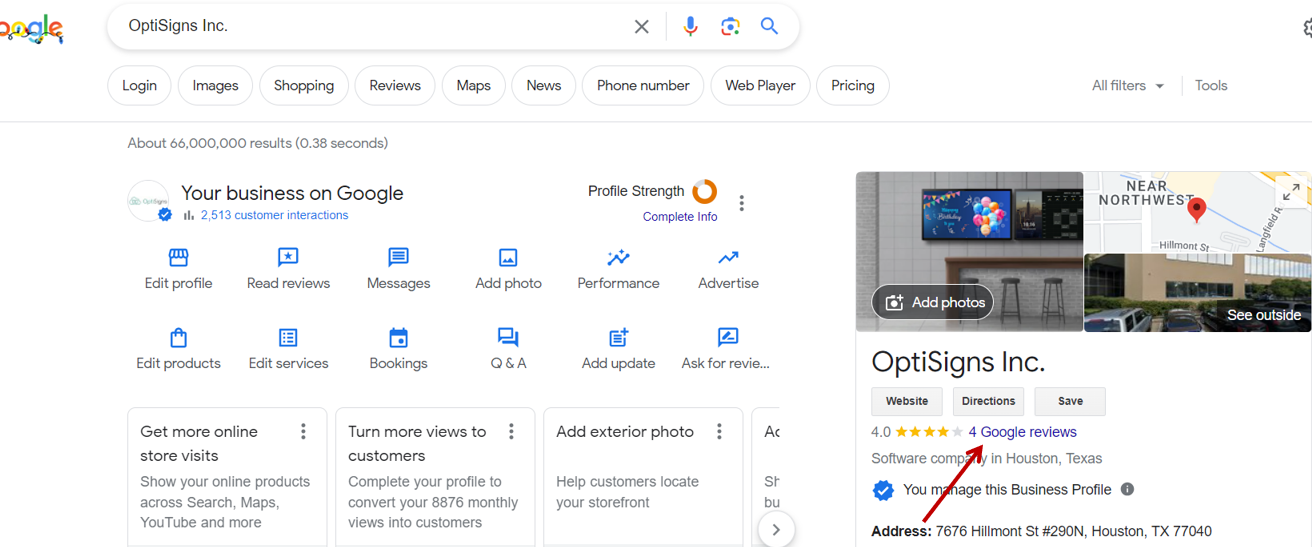The height and width of the screenshot is (547, 1312).
Task: Open Ask for reviews icon
Action: [728, 337]
